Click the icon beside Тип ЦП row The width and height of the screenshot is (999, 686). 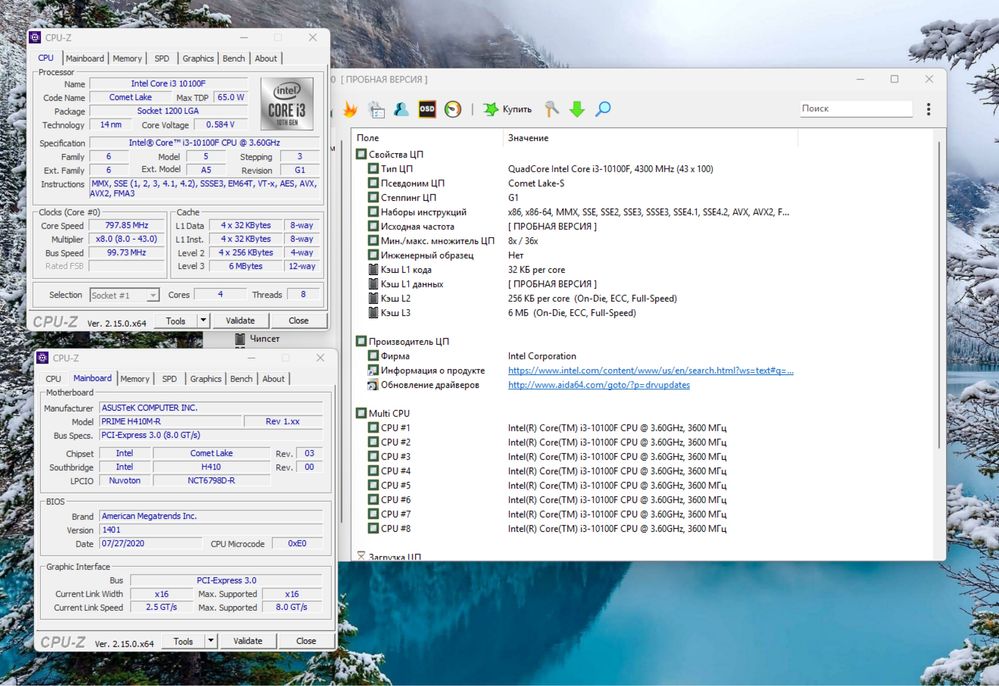[x=373, y=169]
